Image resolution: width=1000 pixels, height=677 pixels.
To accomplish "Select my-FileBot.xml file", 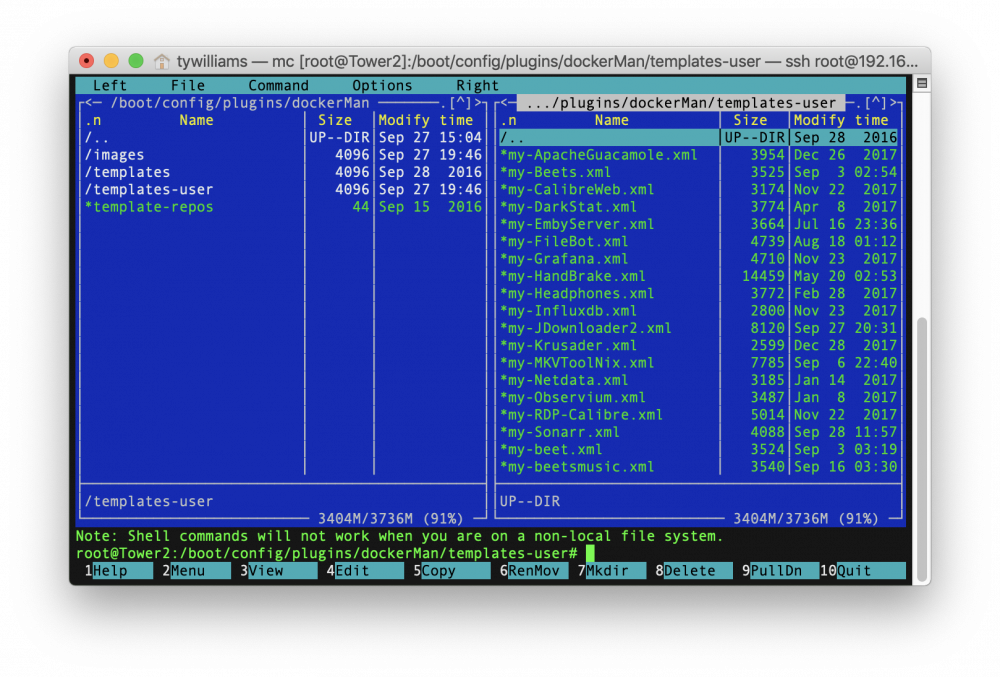I will click(698, 242).
